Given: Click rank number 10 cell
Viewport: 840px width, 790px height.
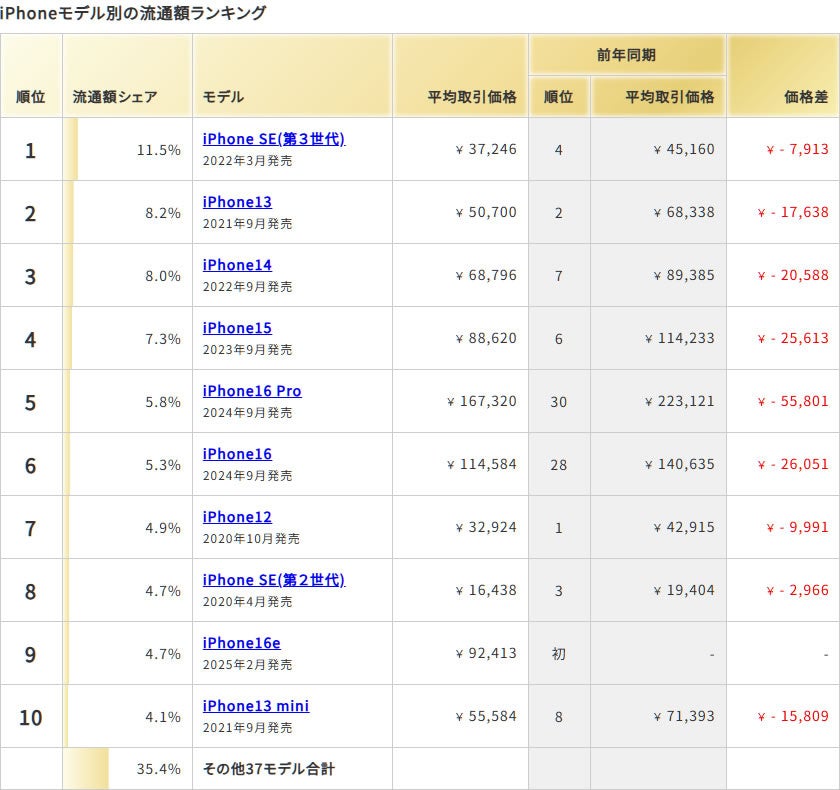Looking at the screenshot, I should click(x=31, y=717).
